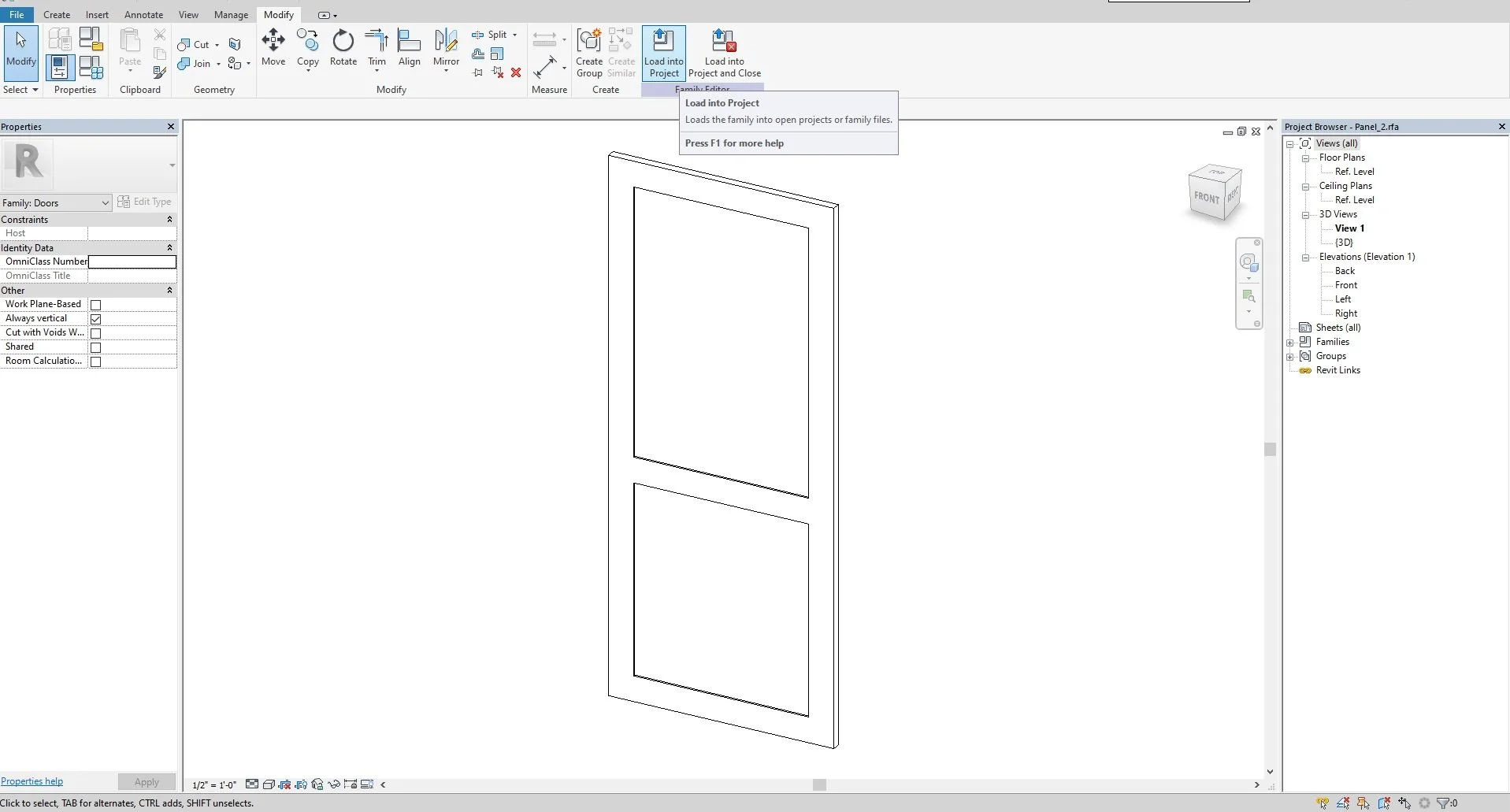Click the Properties palette toggle icon

[x=60, y=68]
